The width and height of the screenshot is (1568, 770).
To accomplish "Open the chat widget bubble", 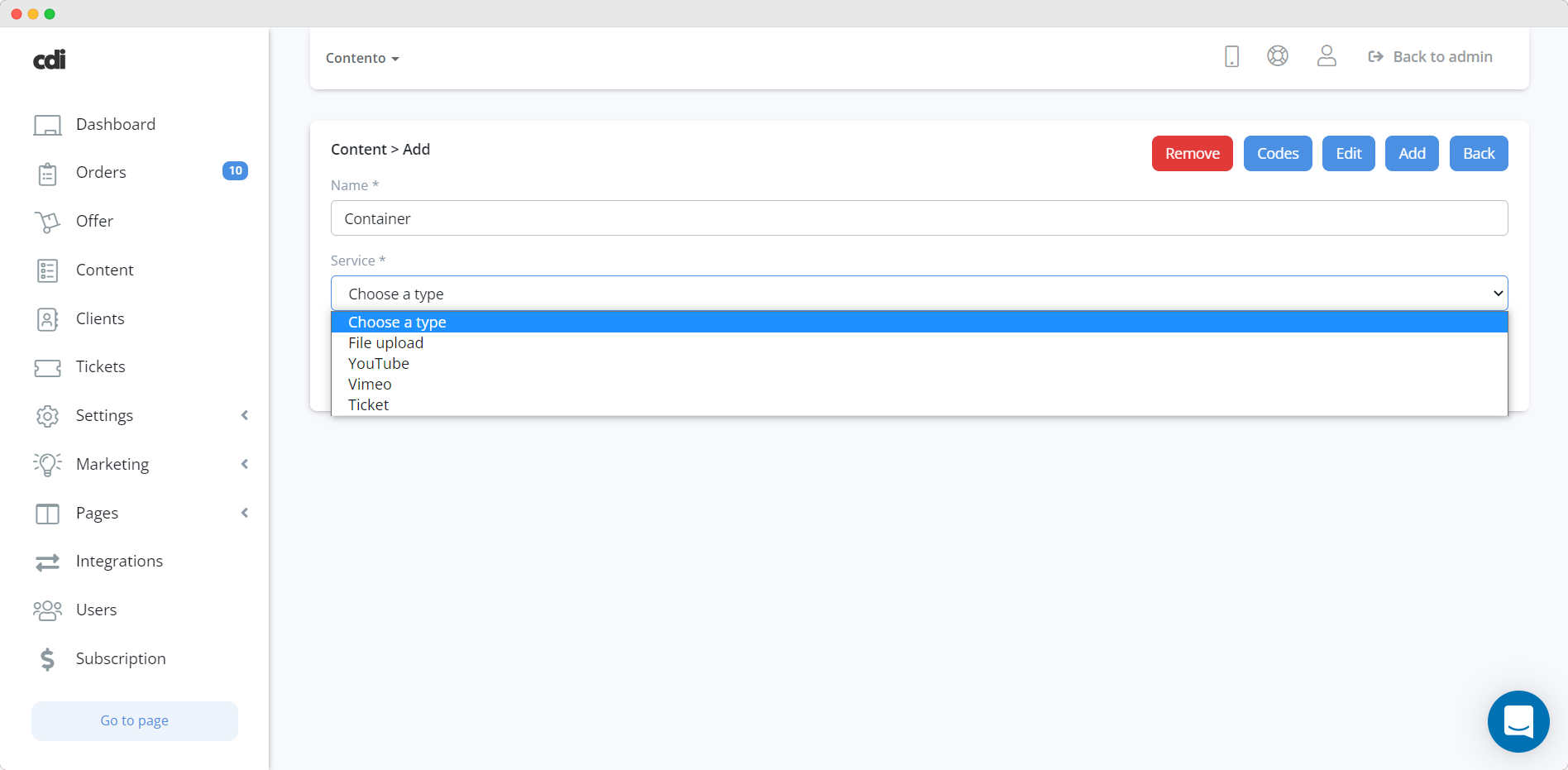I will pos(1518,721).
